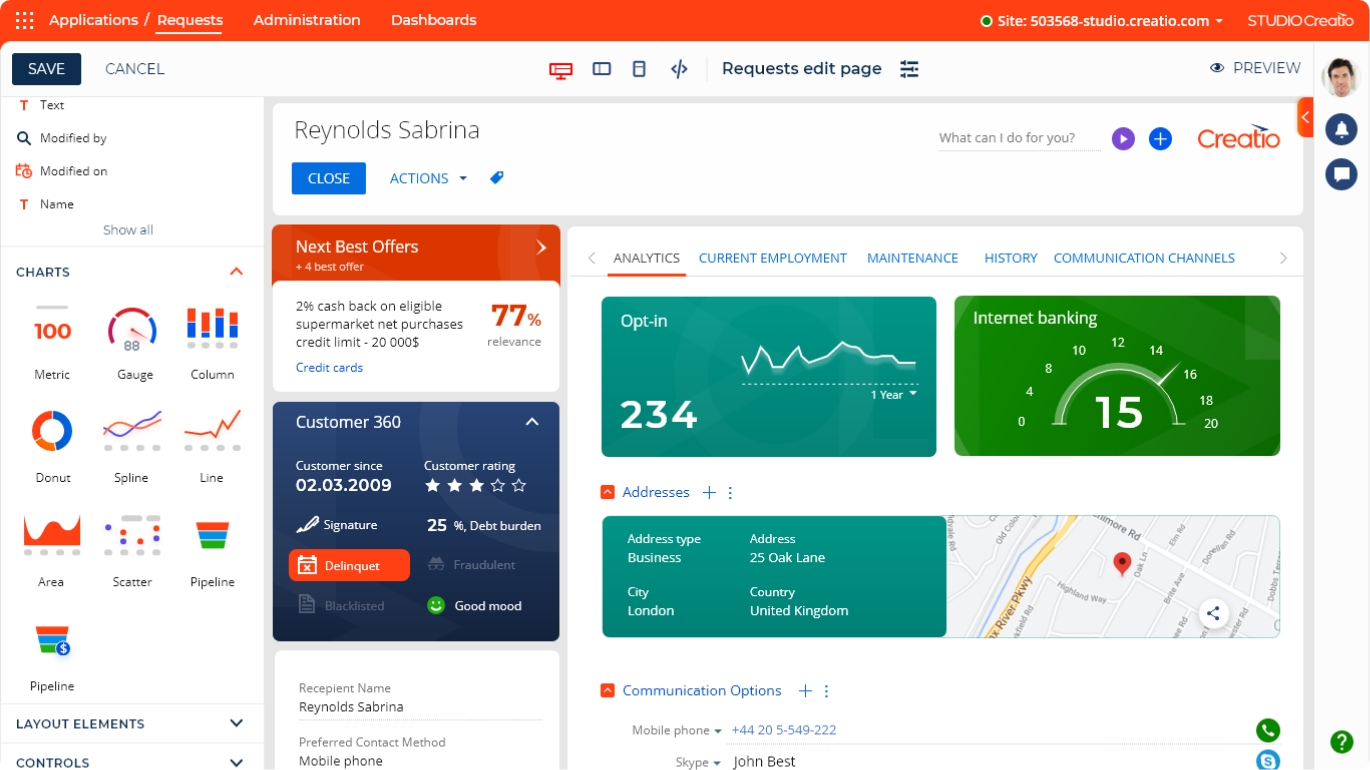Open Communication Options more menu

pyautogui.click(x=827, y=690)
